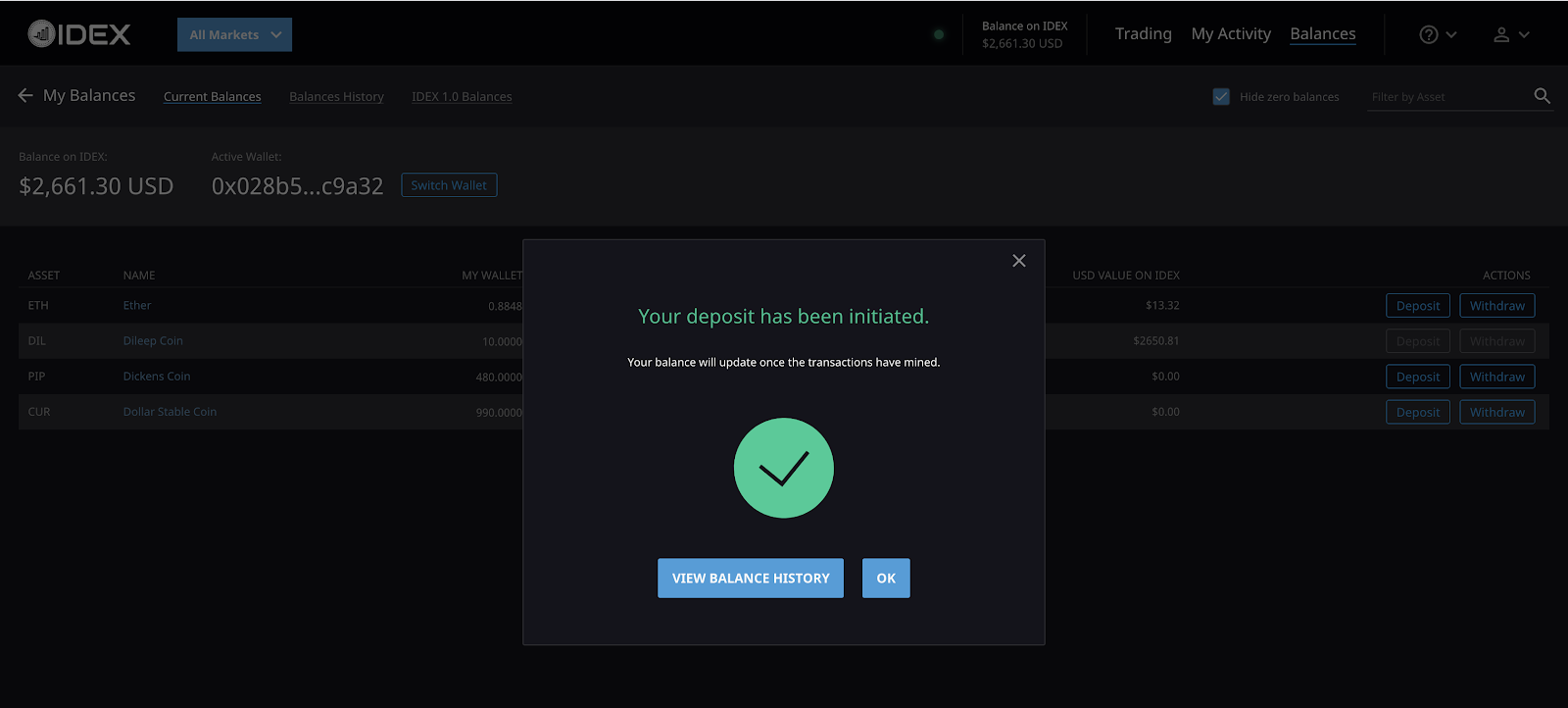Open the All Markets dropdown

[x=234, y=34]
